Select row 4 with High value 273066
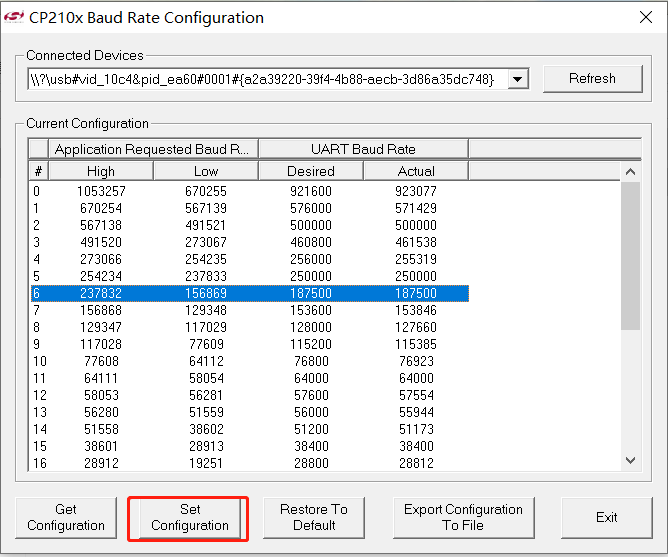Viewport: 668px width, 557px height. click(x=250, y=260)
